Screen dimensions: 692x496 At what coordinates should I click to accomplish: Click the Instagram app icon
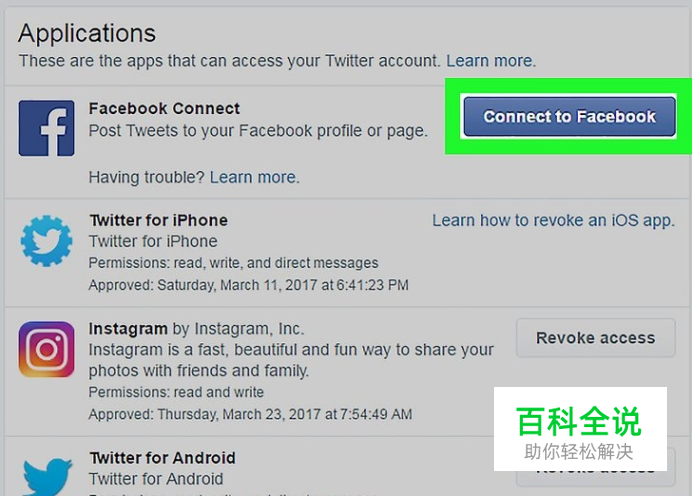pos(46,349)
